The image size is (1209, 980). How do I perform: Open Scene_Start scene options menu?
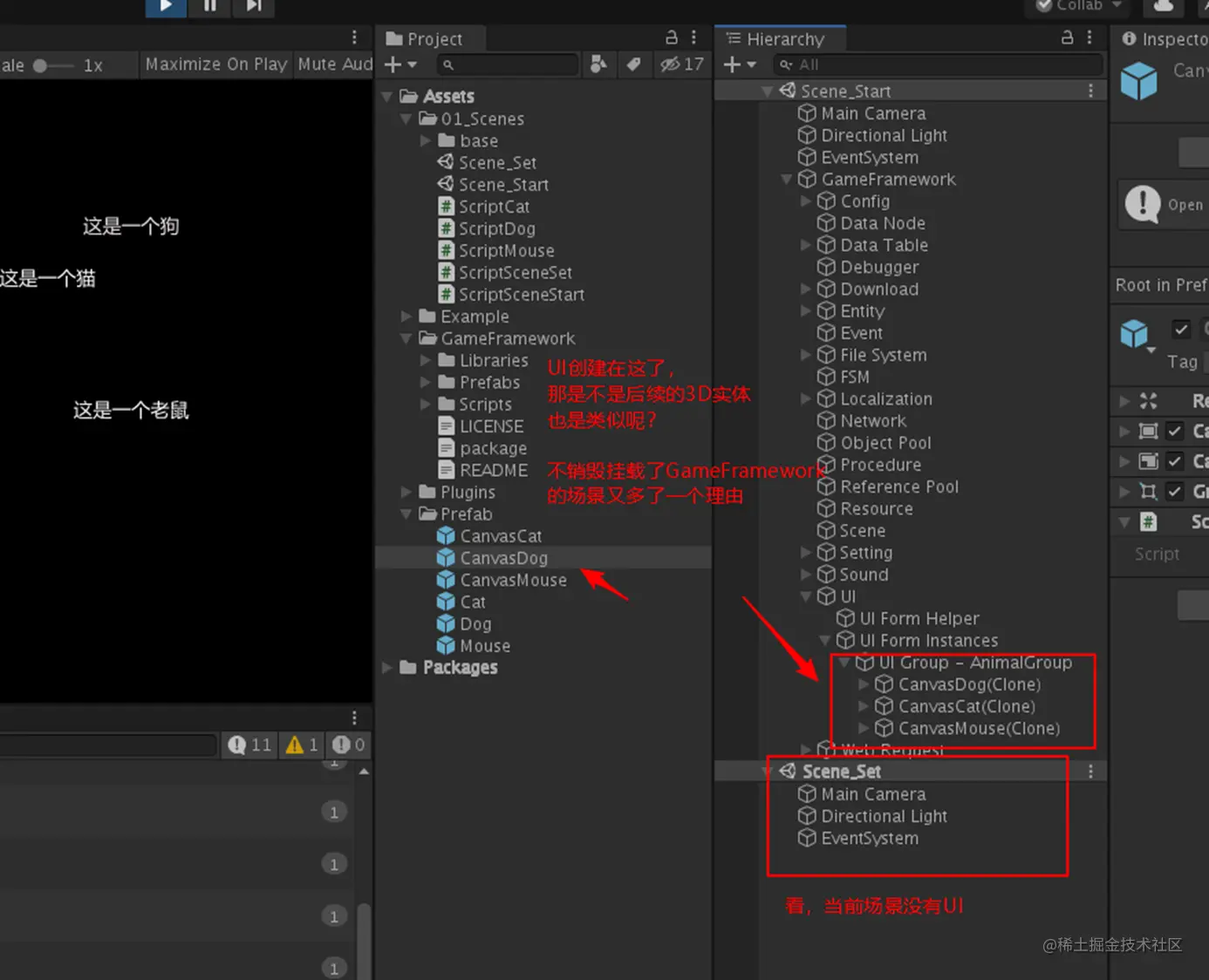click(1090, 91)
